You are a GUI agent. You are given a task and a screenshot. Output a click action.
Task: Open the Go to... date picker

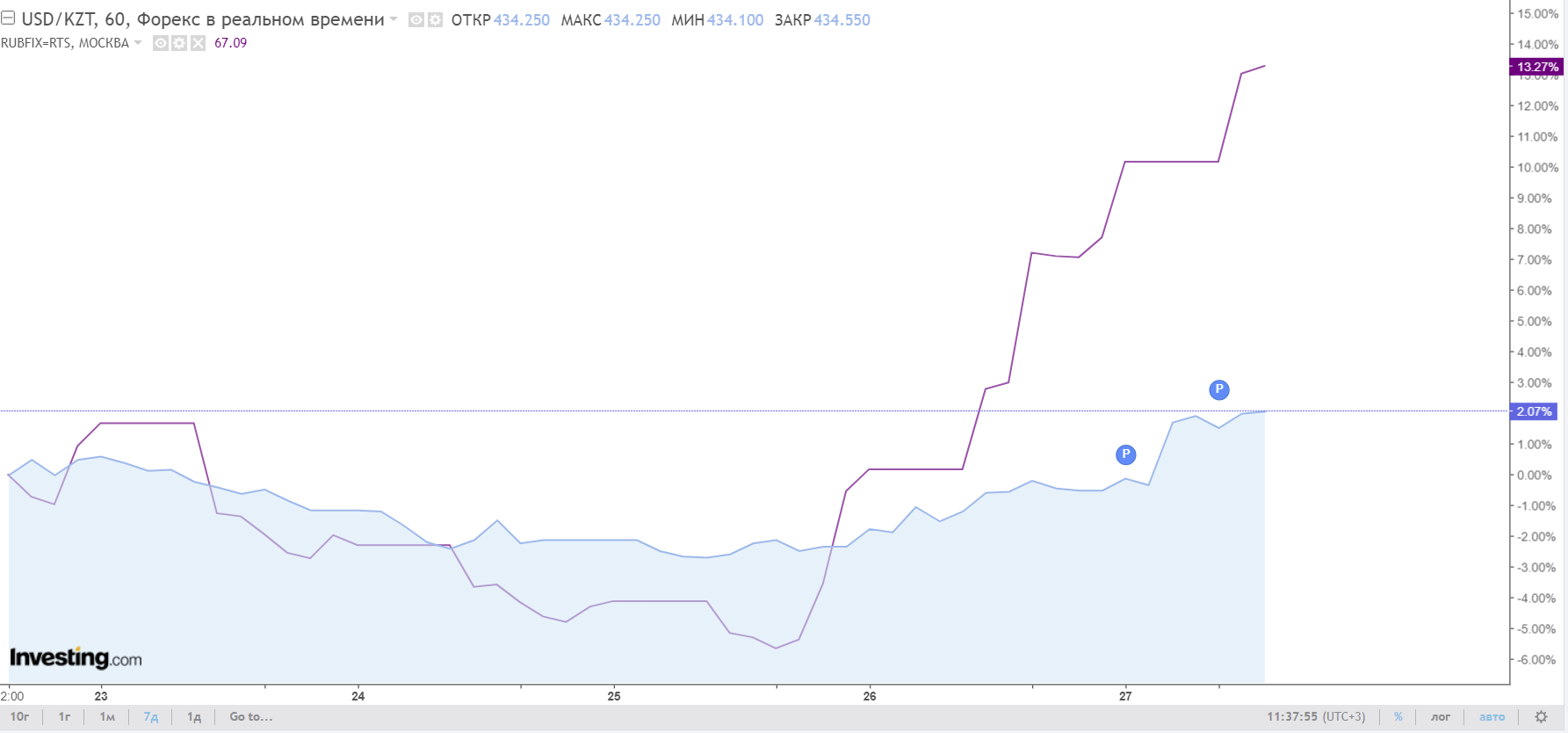(251, 717)
